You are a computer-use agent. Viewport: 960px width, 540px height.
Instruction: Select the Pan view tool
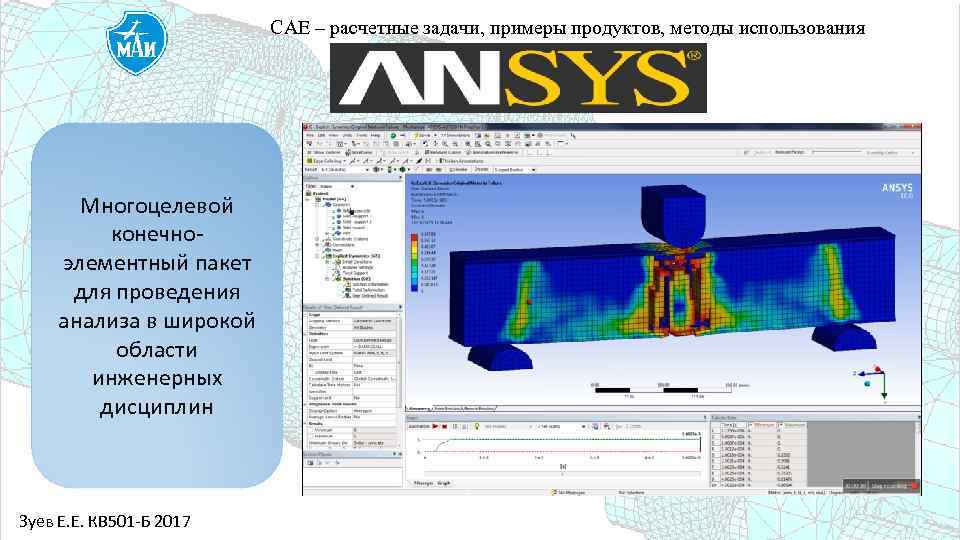pyautogui.click(x=435, y=143)
